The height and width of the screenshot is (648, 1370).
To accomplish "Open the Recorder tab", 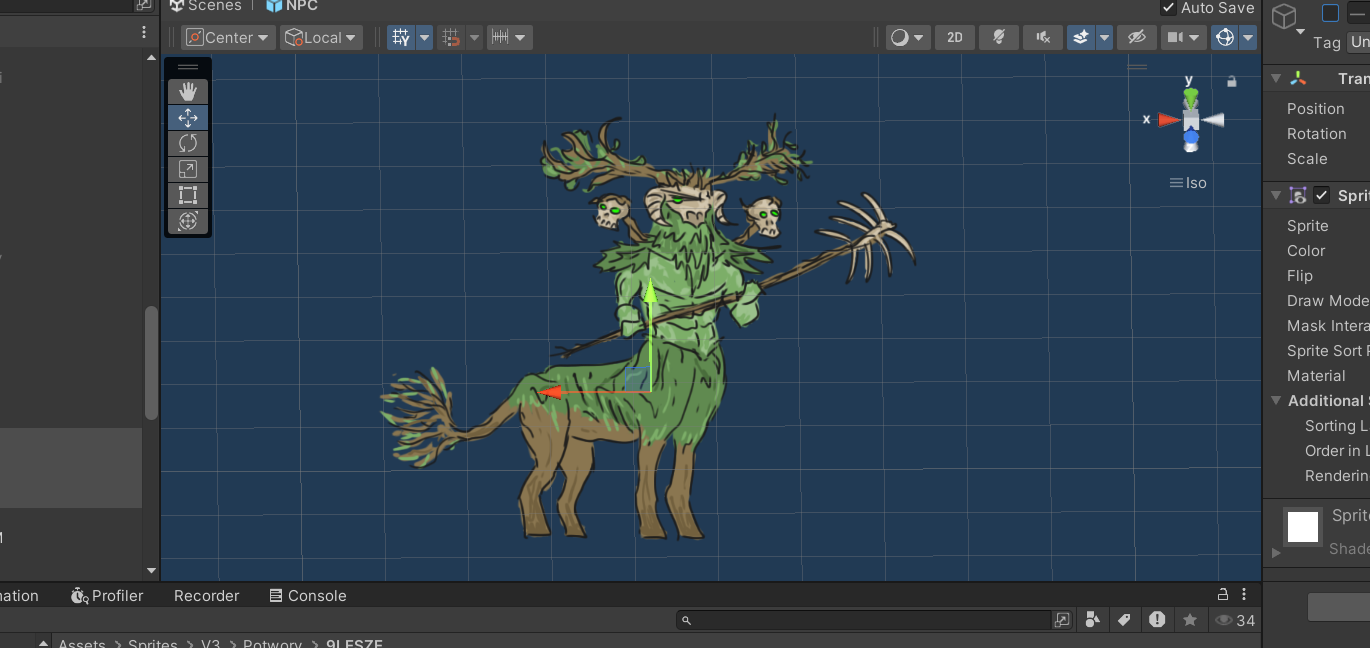I will [206, 595].
